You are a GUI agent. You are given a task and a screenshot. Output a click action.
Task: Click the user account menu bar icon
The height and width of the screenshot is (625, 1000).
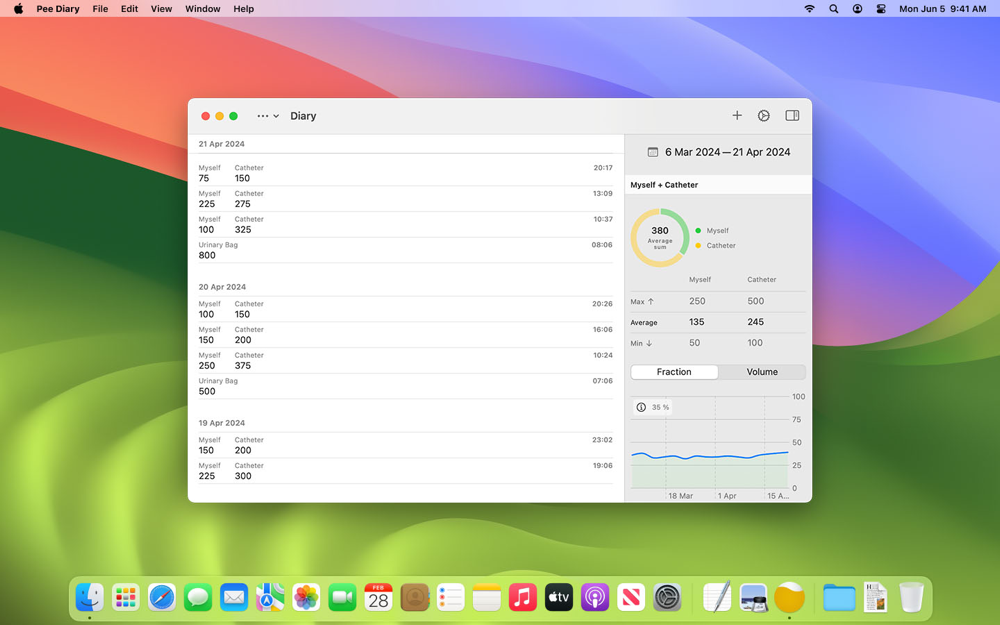point(857,9)
